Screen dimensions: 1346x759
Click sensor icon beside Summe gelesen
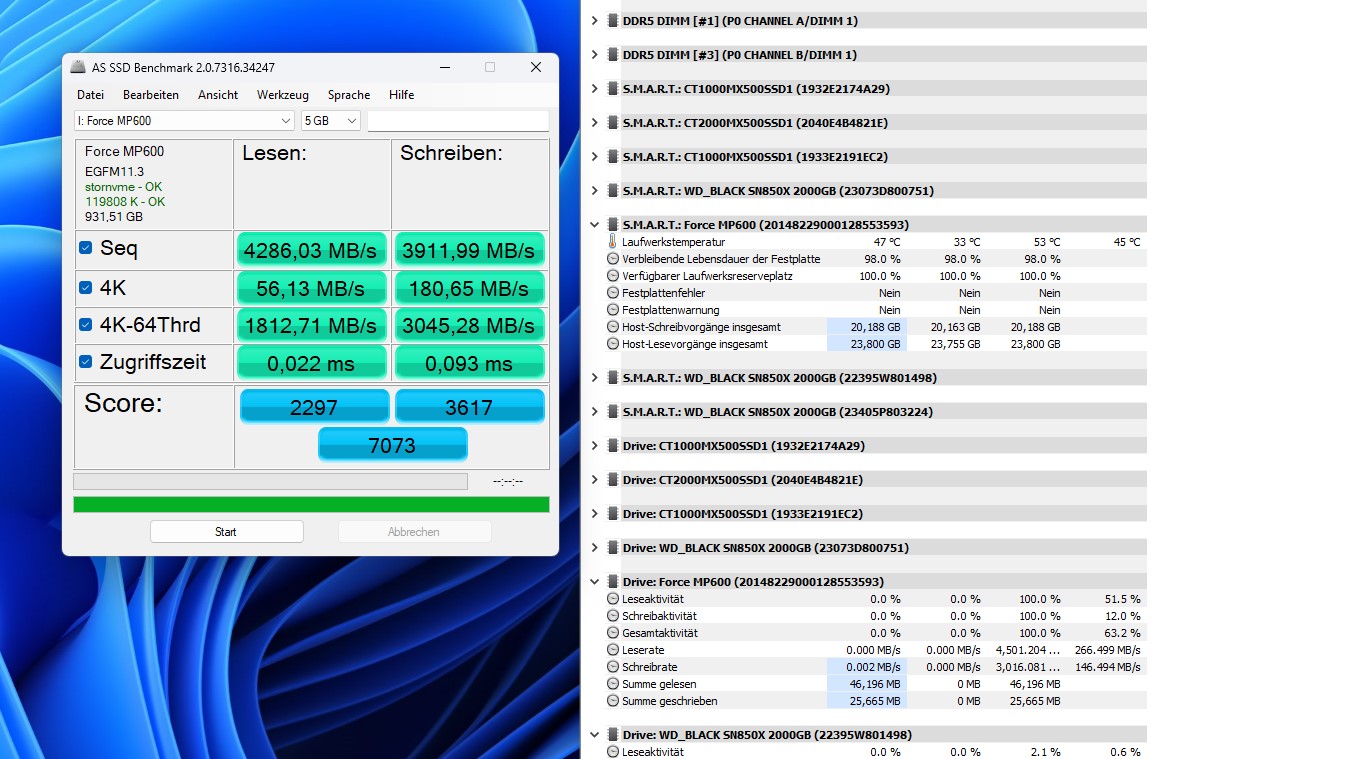[x=613, y=683]
